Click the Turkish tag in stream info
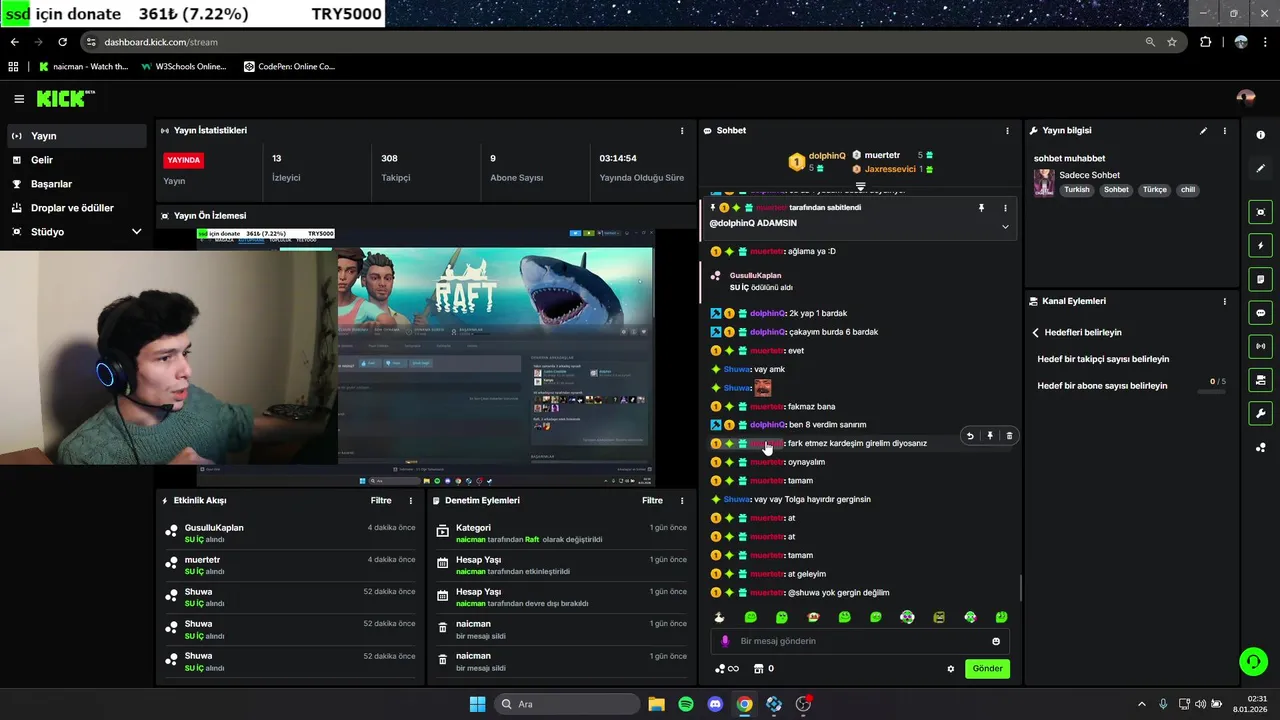This screenshot has height=720, width=1280. pos(1077,190)
